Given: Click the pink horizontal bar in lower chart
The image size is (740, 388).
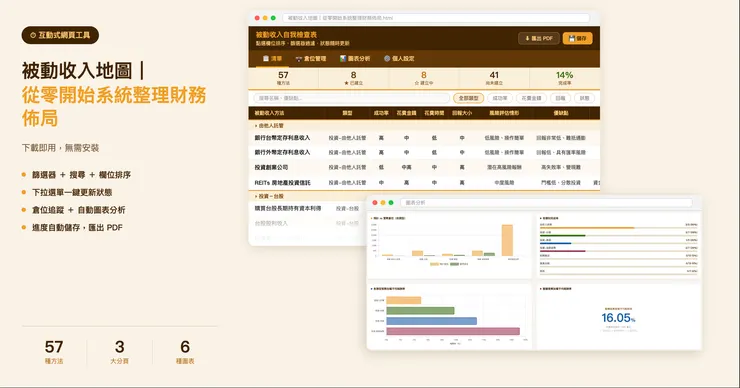Looking at the screenshot, I should (453, 331).
